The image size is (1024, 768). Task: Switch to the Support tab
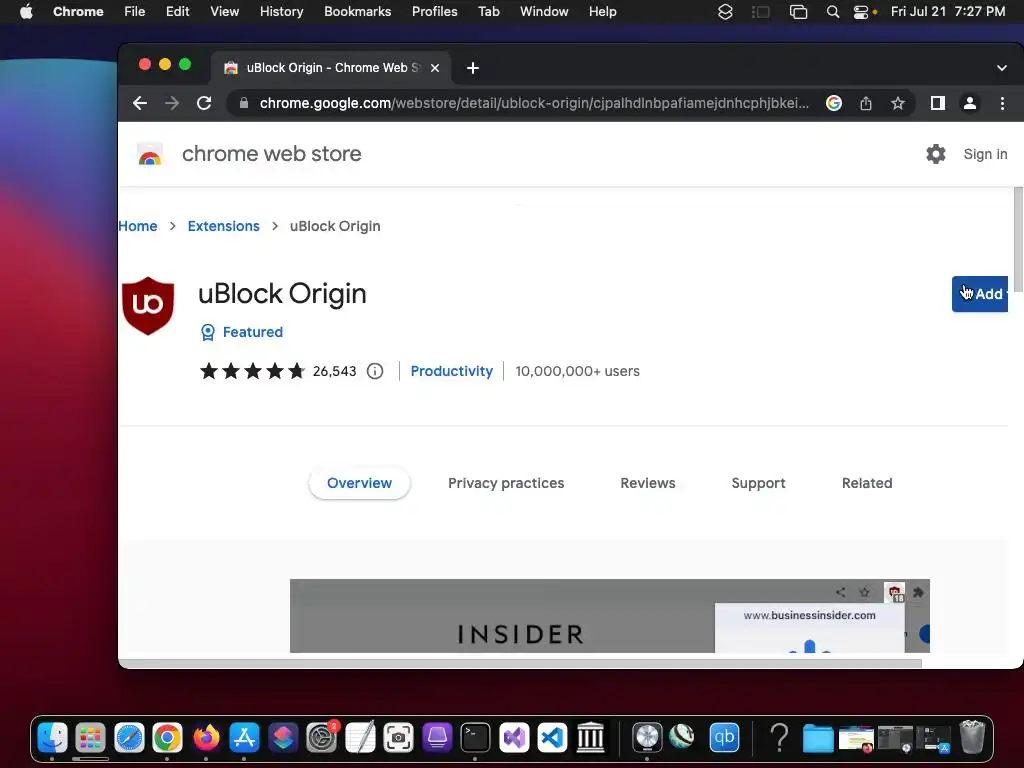758,483
